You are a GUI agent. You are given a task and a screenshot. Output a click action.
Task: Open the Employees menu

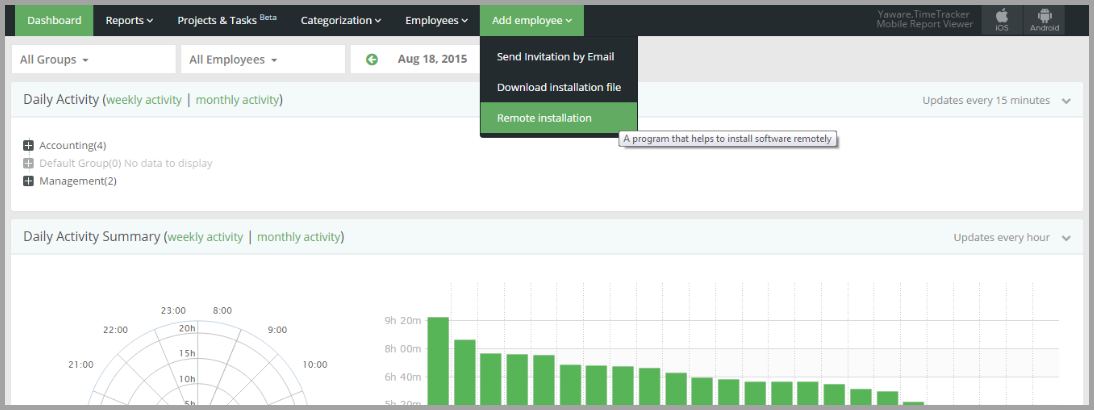(437, 20)
